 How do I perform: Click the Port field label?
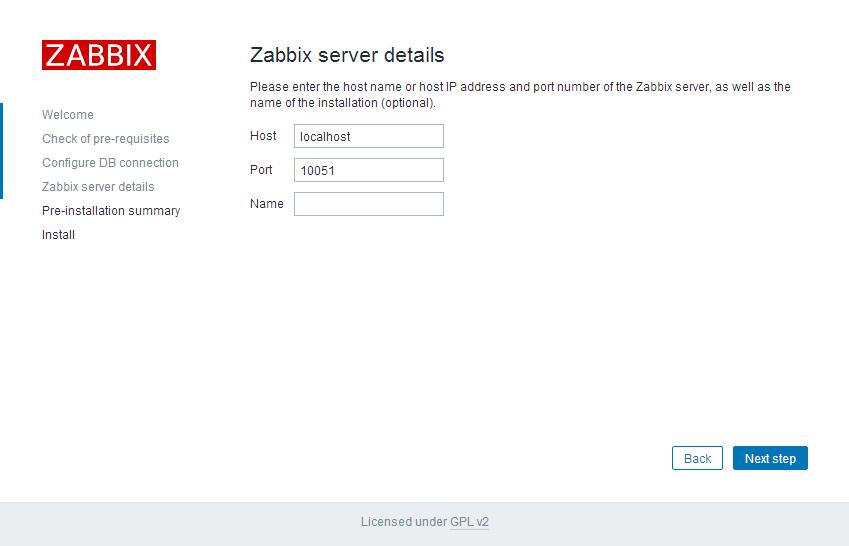261,169
